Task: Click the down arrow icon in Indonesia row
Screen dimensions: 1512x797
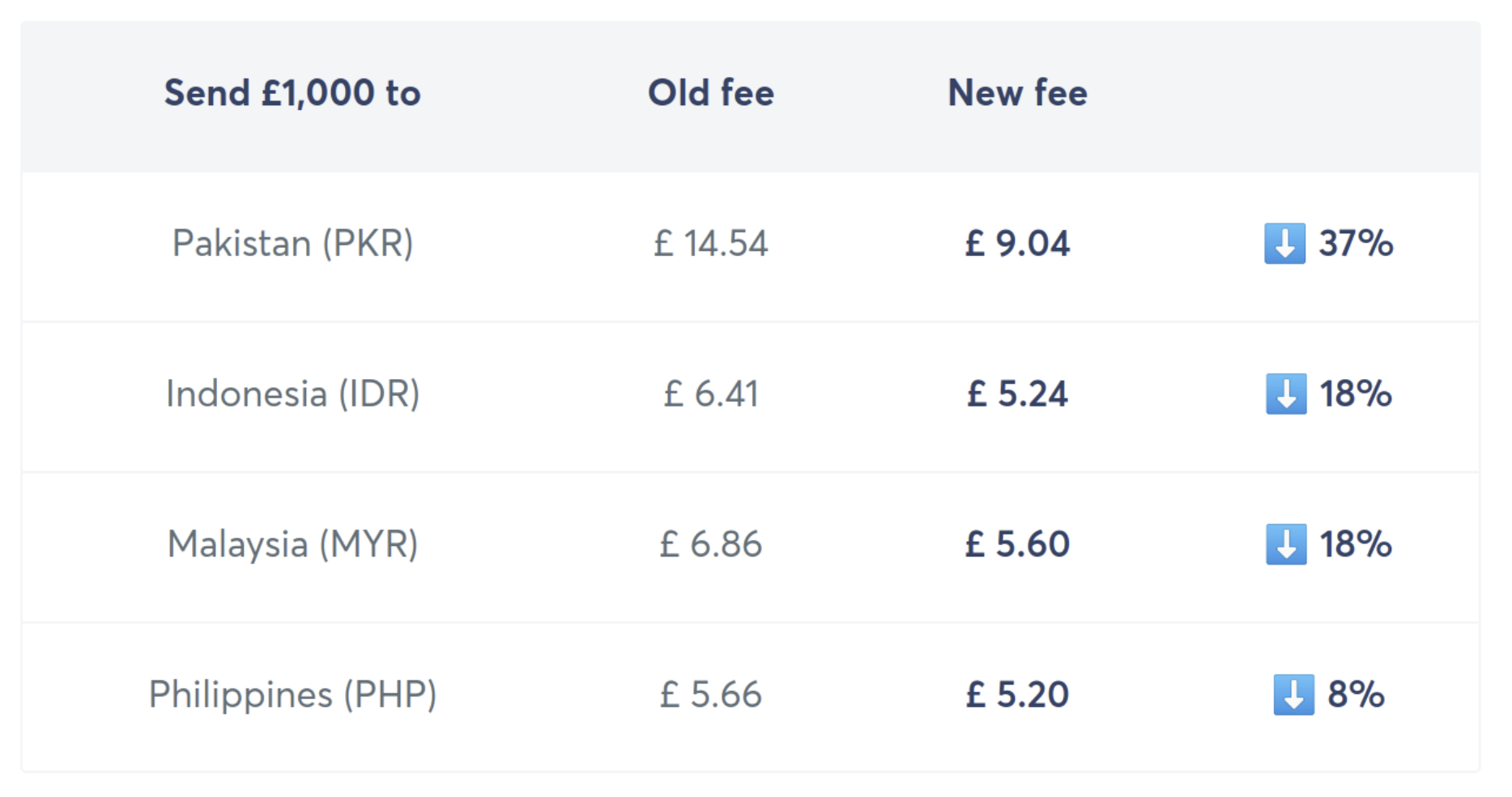Action: tap(1285, 394)
